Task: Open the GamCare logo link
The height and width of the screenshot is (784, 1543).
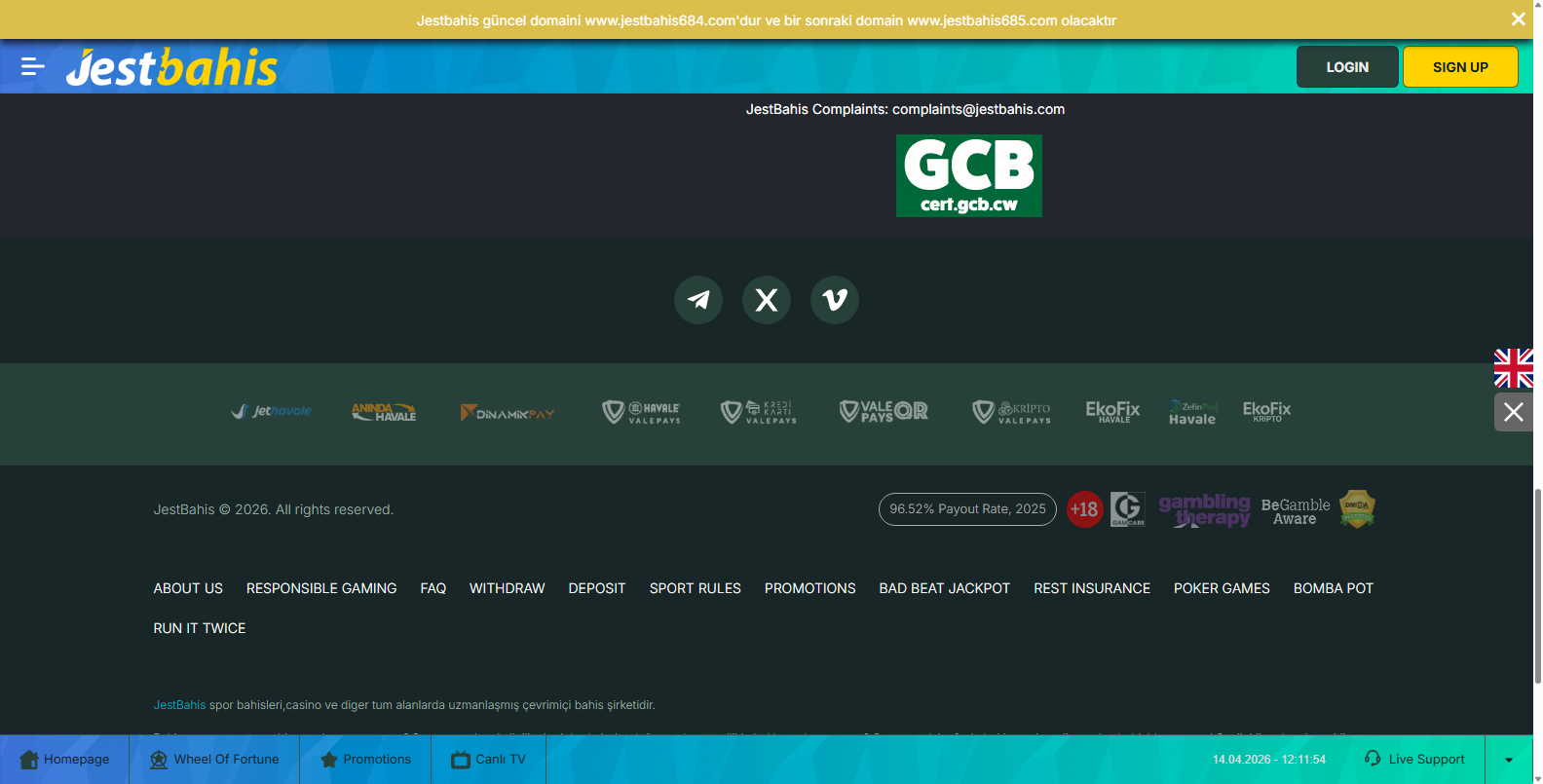Action: (1128, 509)
